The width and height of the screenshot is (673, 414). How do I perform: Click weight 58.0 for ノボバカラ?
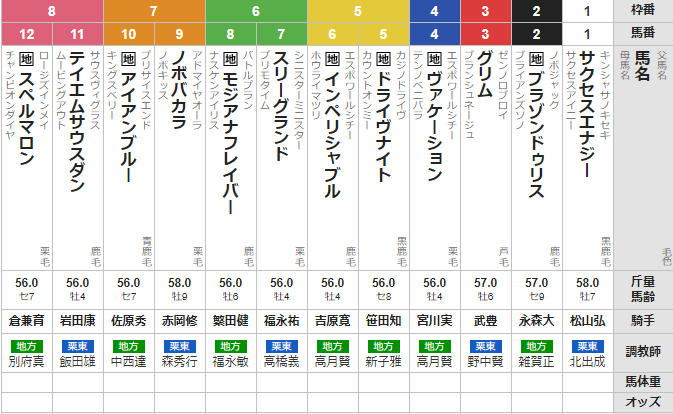[179, 283]
